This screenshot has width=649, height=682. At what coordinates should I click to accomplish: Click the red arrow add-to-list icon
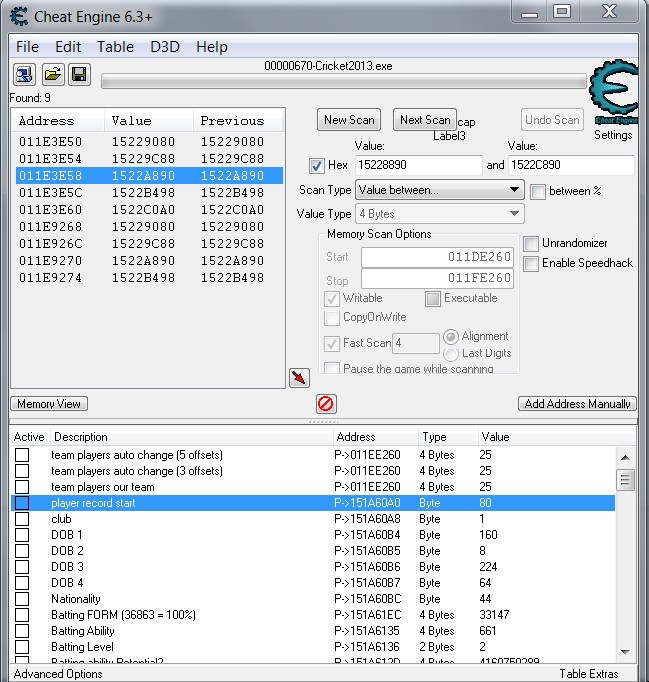coord(299,377)
